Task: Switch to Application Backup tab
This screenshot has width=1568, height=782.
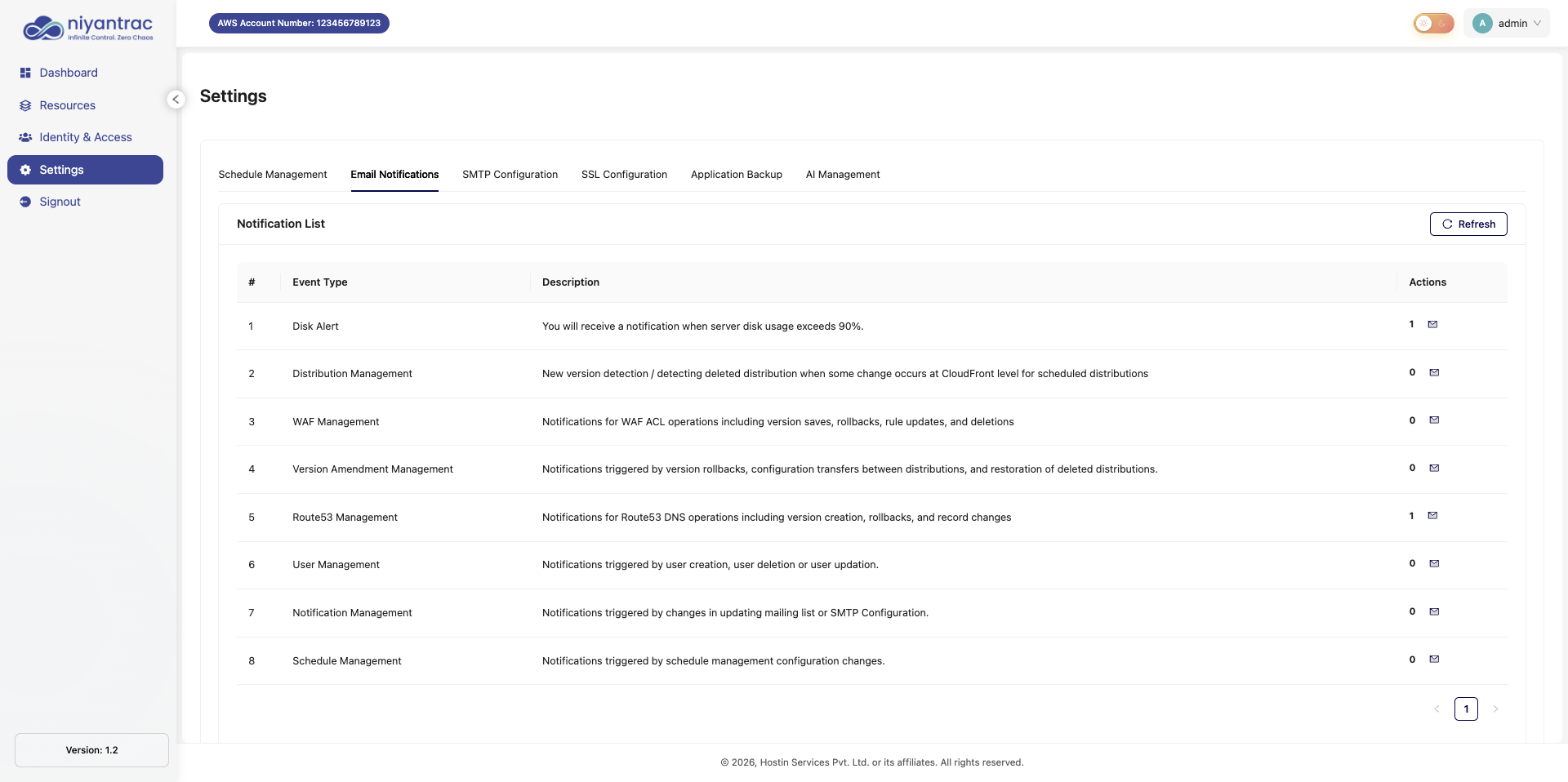Action: 737,175
